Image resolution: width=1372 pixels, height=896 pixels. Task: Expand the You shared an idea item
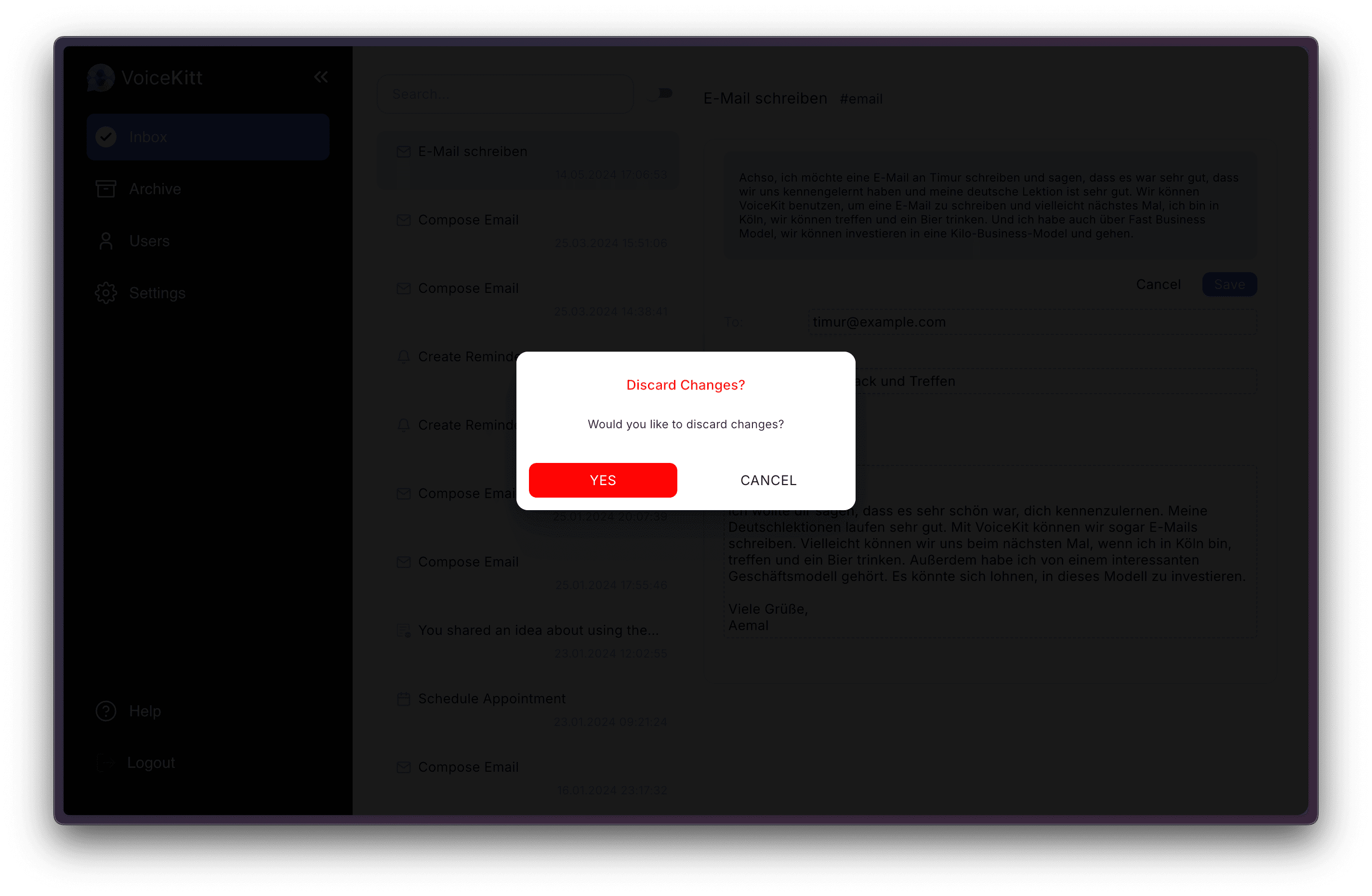[x=537, y=630]
